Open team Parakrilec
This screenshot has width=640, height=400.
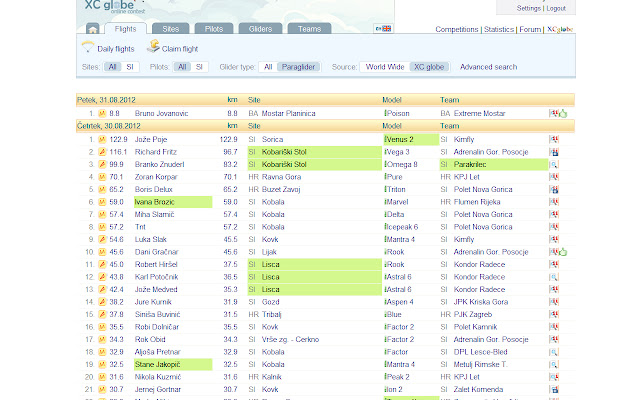click(x=470, y=164)
